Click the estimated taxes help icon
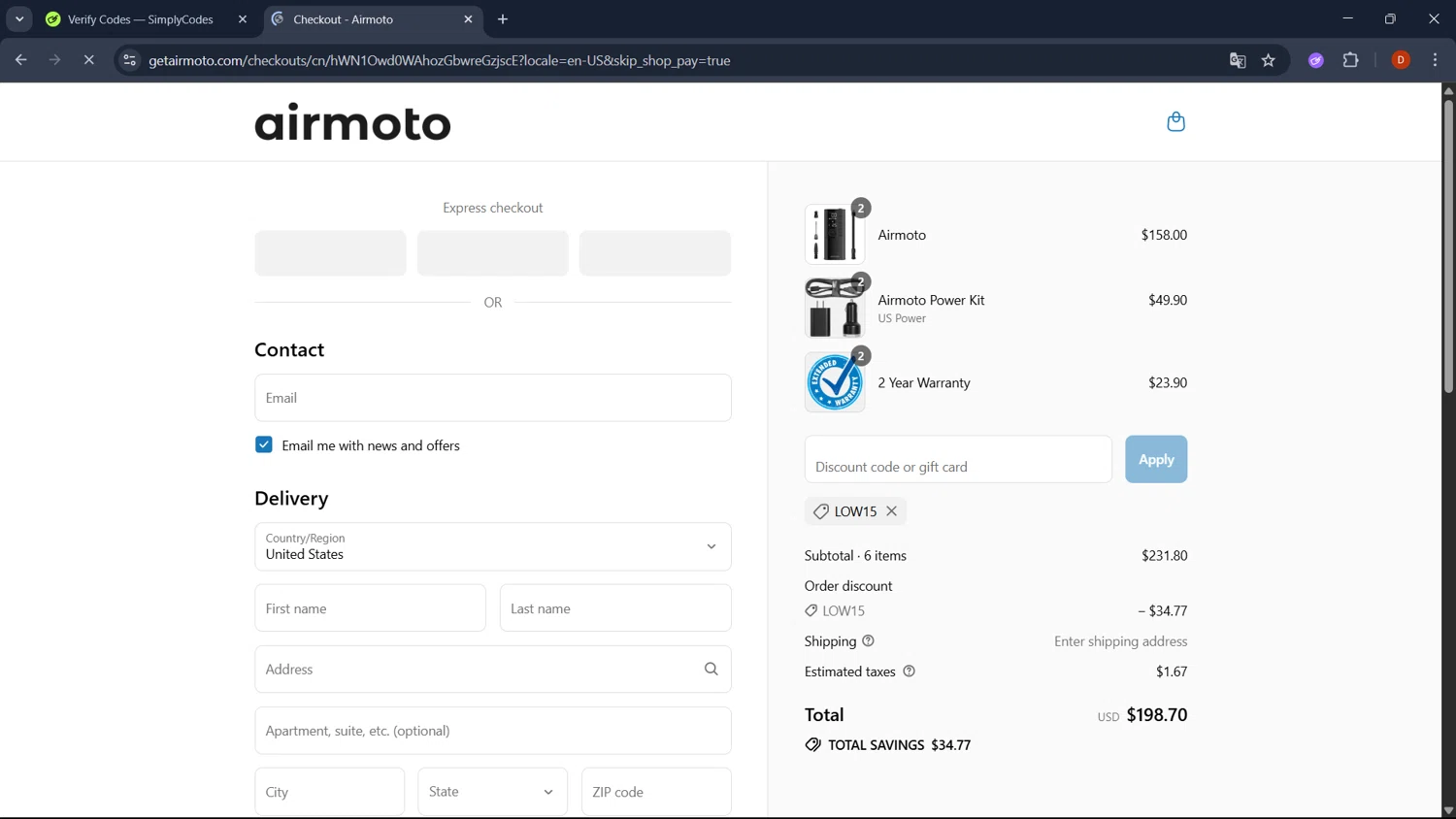Screen dimensions: 1456x819 909,672
